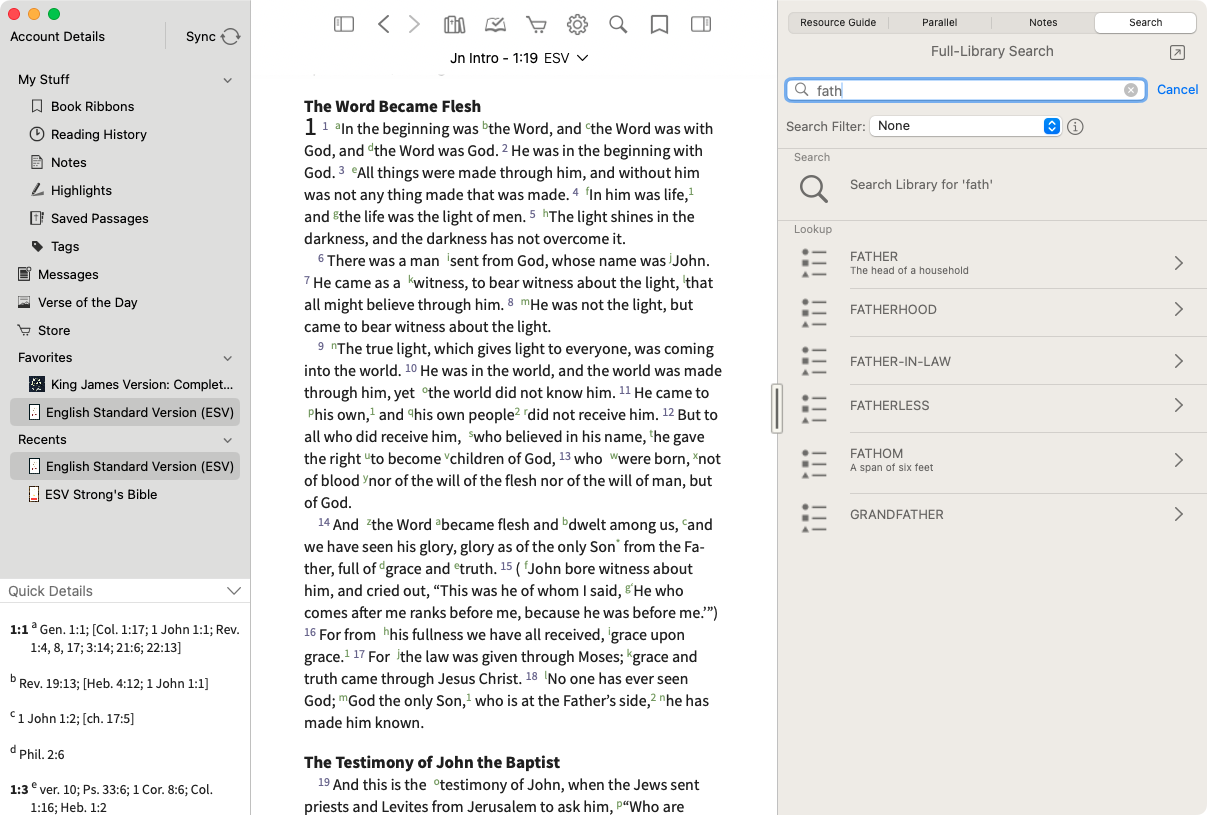This screenshot has width=1207, height=815.
Task: Switch to the Resource Guide tab
Action: coord(838,22)
